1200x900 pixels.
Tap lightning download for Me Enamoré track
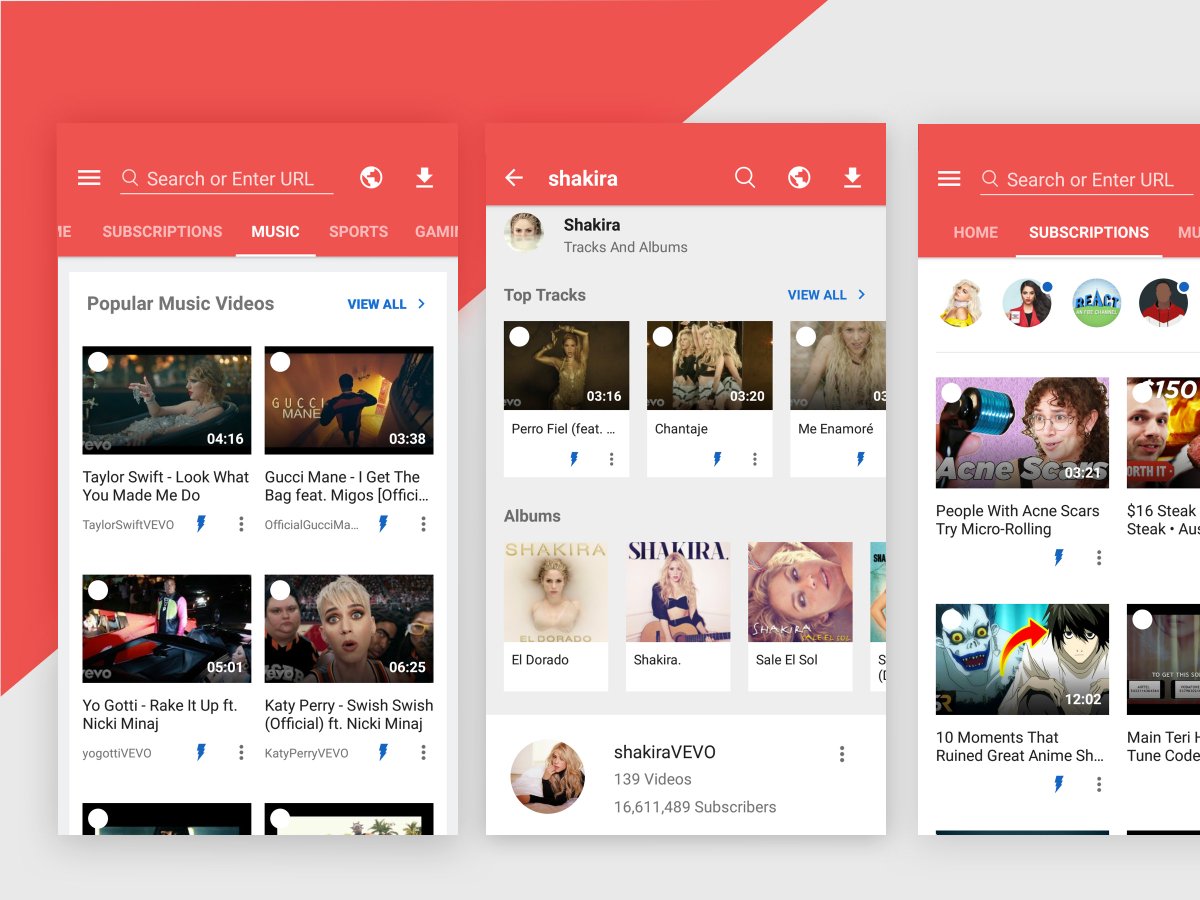coord(860,459)
